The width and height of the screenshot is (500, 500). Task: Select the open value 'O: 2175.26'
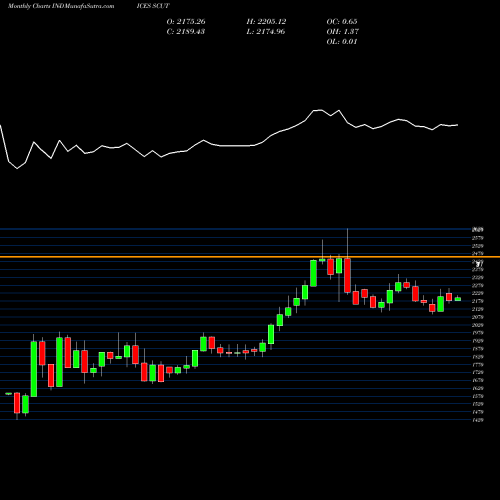click(186, 22)
